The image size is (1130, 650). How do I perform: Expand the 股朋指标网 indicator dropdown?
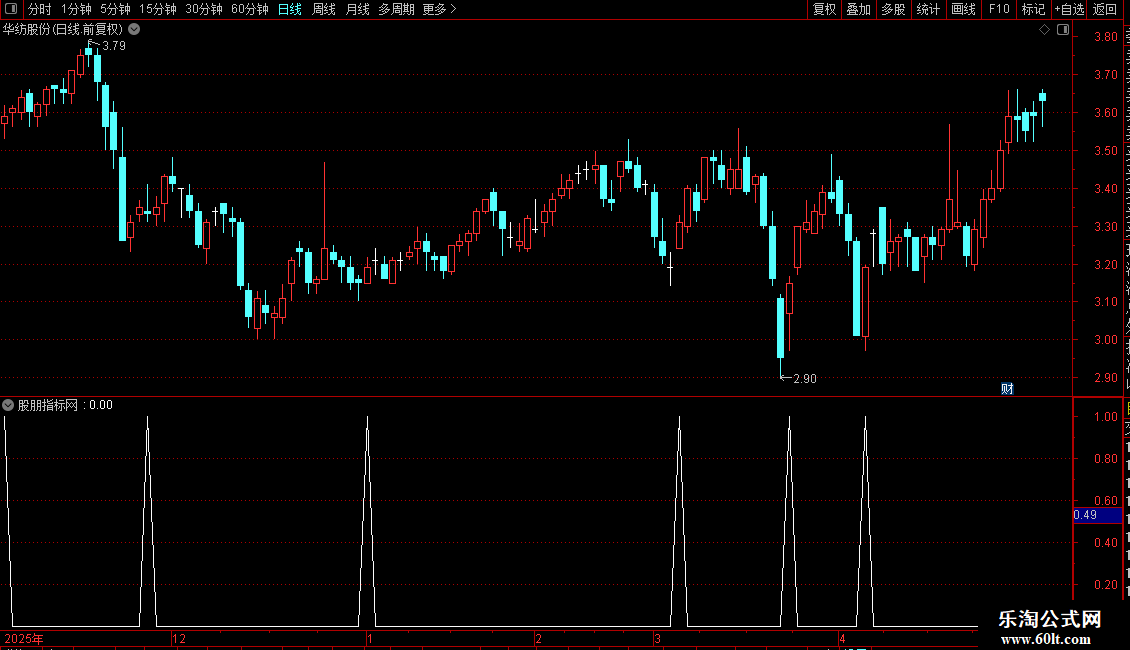coord(8,405)
